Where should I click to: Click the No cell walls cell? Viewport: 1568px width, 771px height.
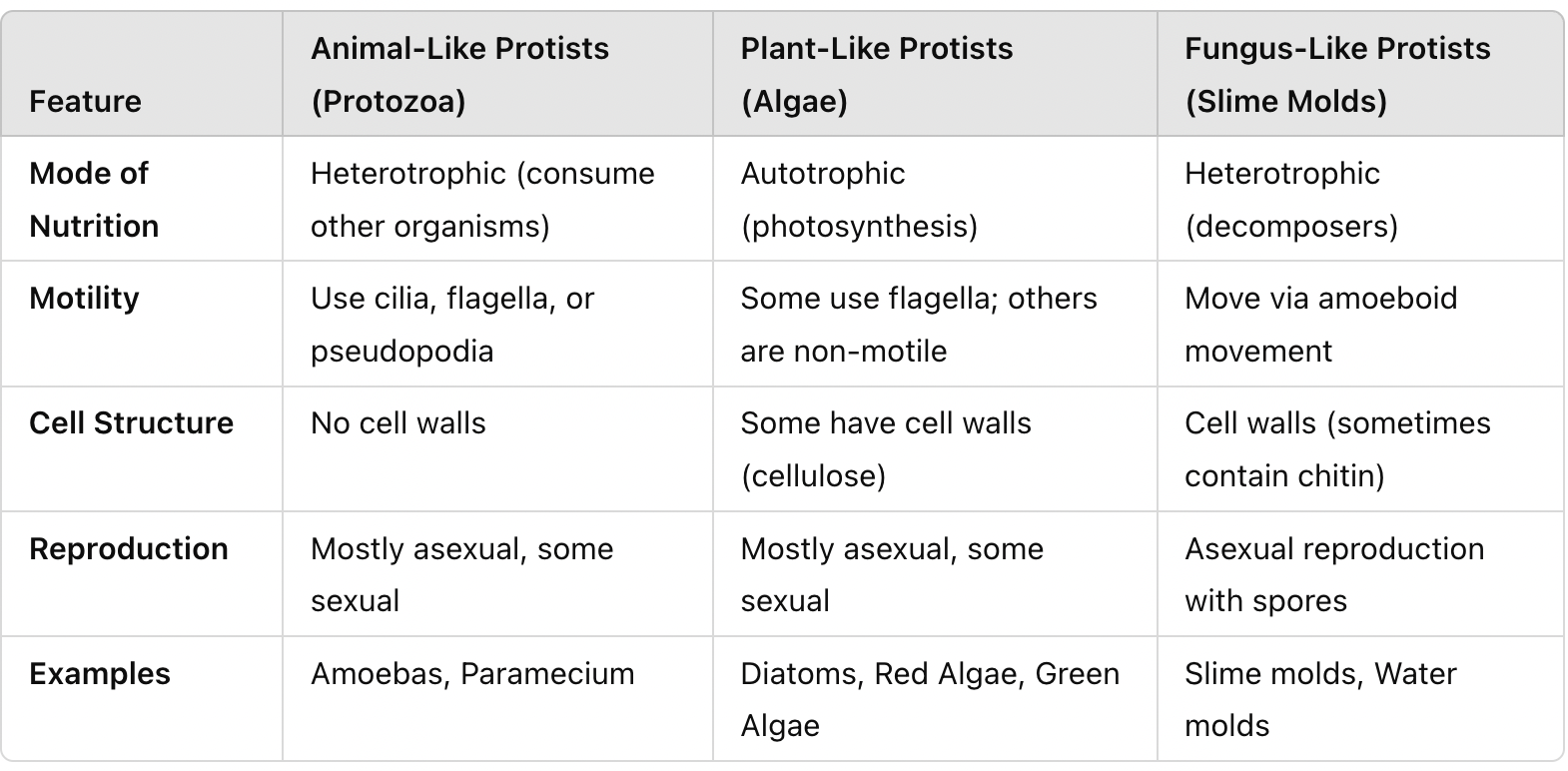click(x=397, y=422)
